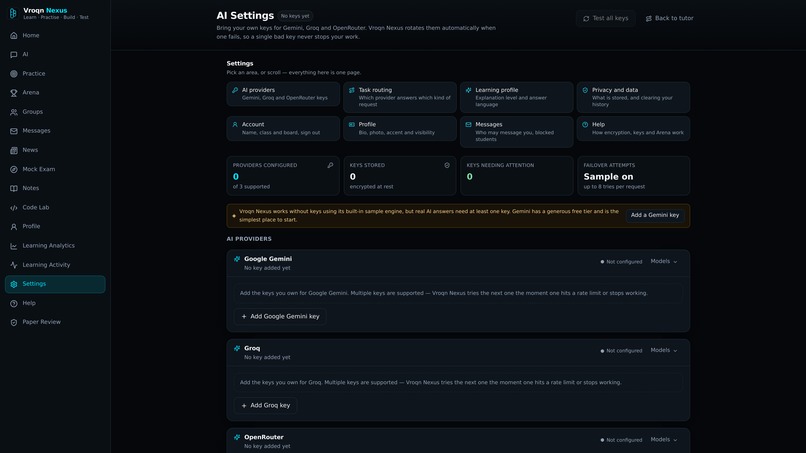The width and height of the screenshot is (806, 453).
Task: Open the Account settings card
Action: click(283, 128)
